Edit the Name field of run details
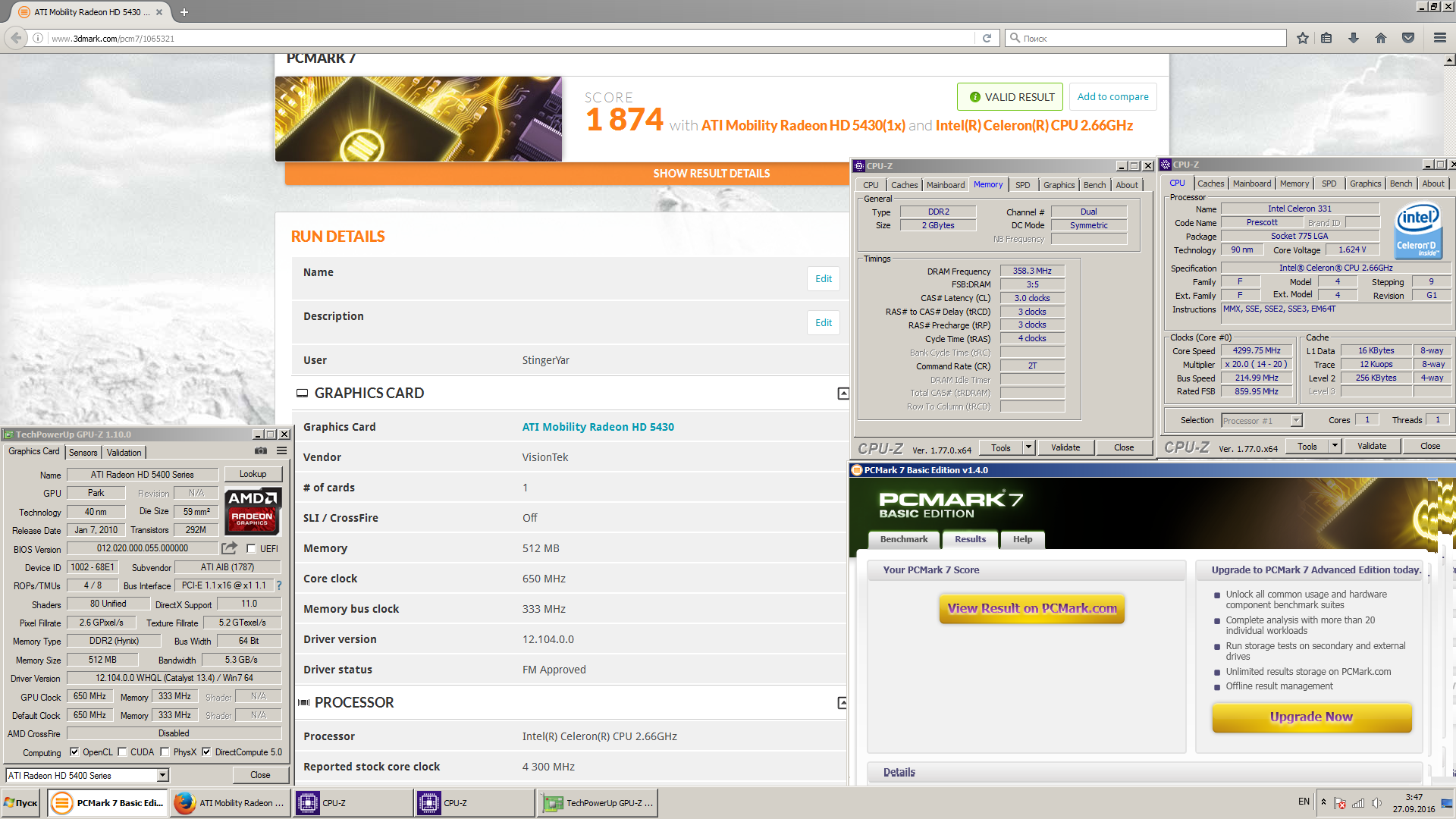 point(823,278)
